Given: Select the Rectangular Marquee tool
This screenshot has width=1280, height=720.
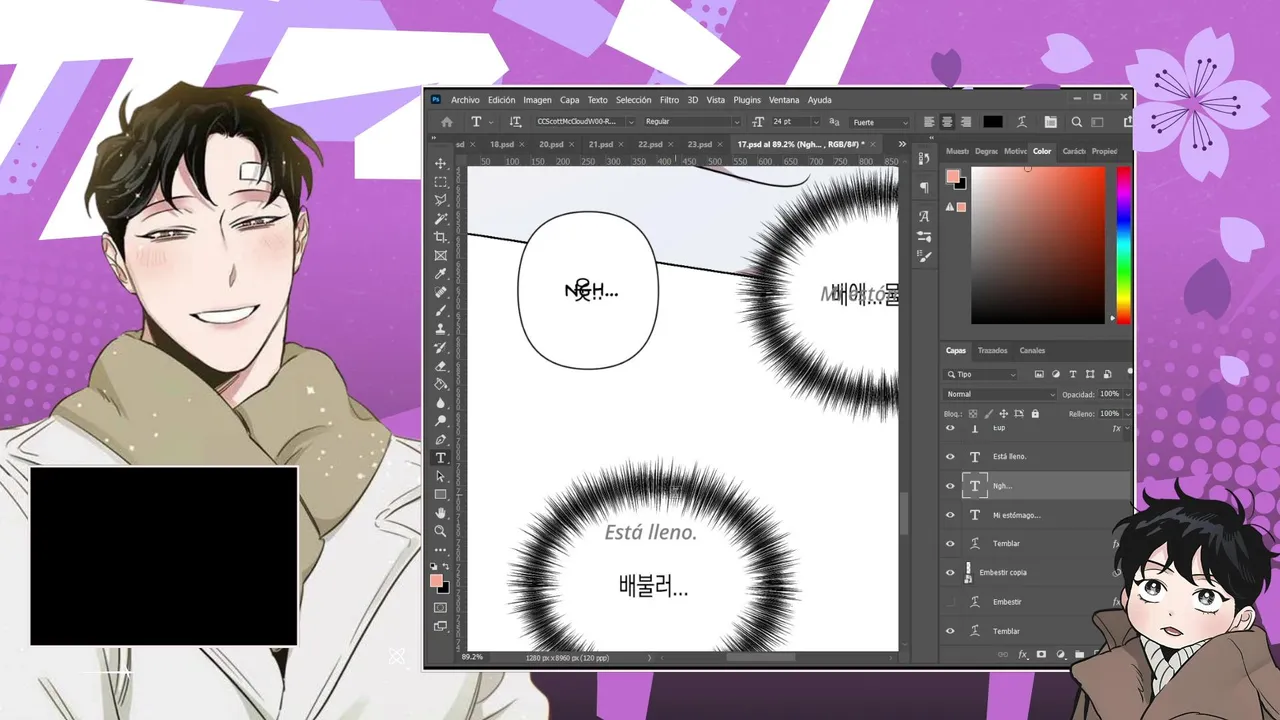Looking at the screenshot, I should 440,182.
